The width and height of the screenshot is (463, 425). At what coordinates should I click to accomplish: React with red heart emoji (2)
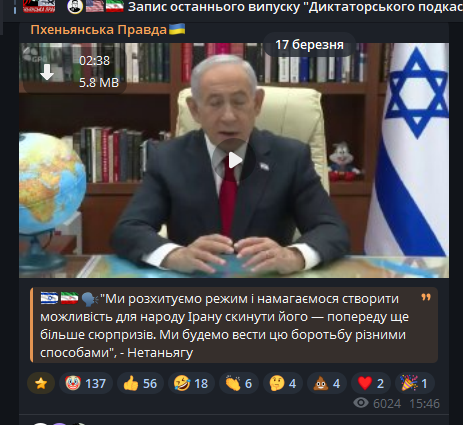tap(371, 383)
